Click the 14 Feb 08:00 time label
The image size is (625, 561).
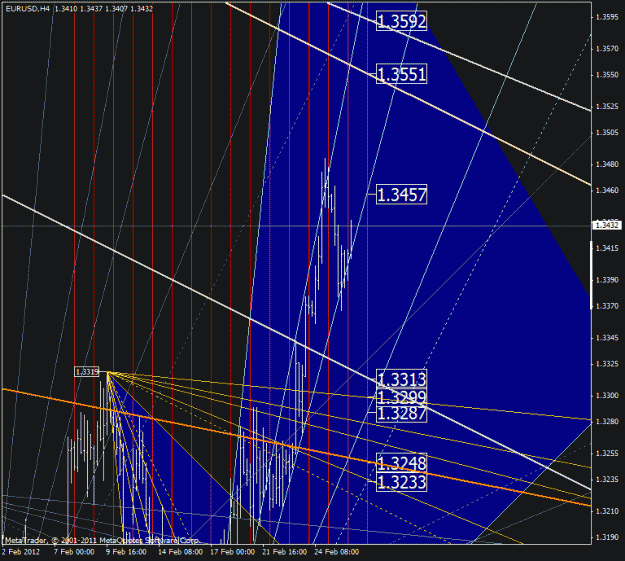pyautogui.click(x=180, y=552)
